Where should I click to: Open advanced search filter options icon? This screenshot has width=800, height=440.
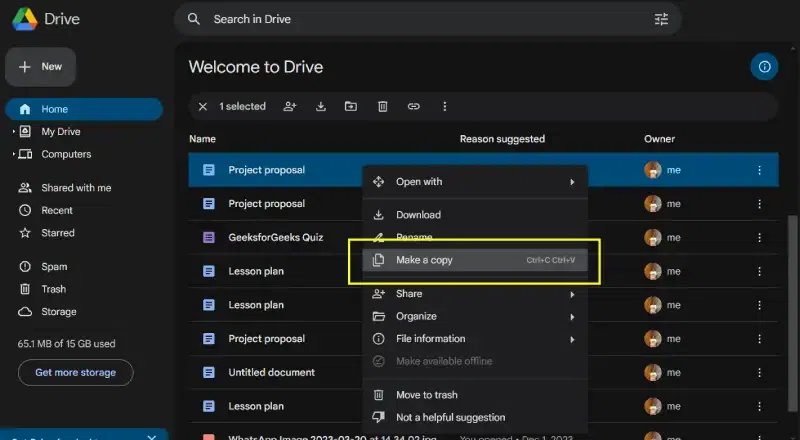point(661,19)
